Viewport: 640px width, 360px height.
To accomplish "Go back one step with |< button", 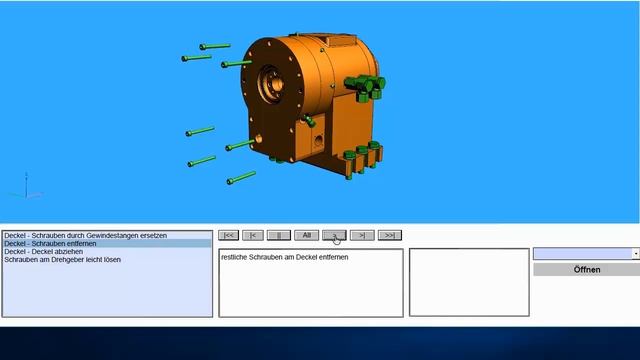I will pyautogui.click(x=253, y=236).
